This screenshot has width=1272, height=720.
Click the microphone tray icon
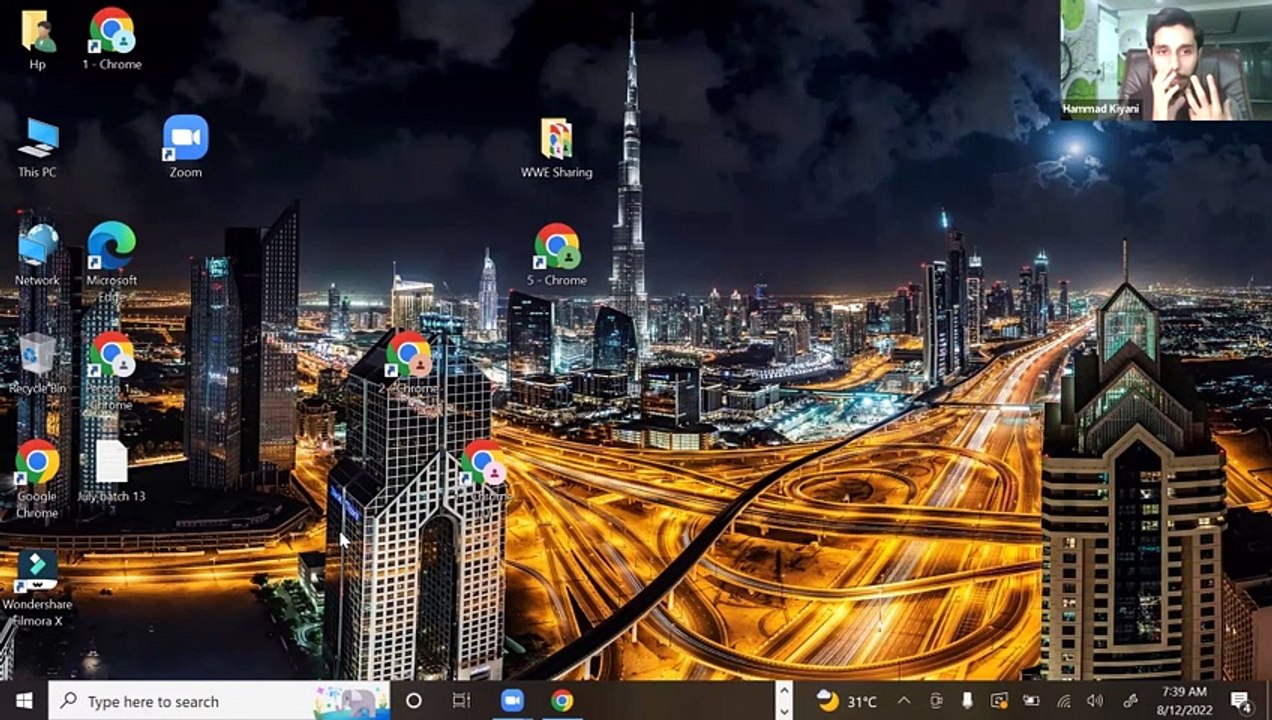point(967,701)
